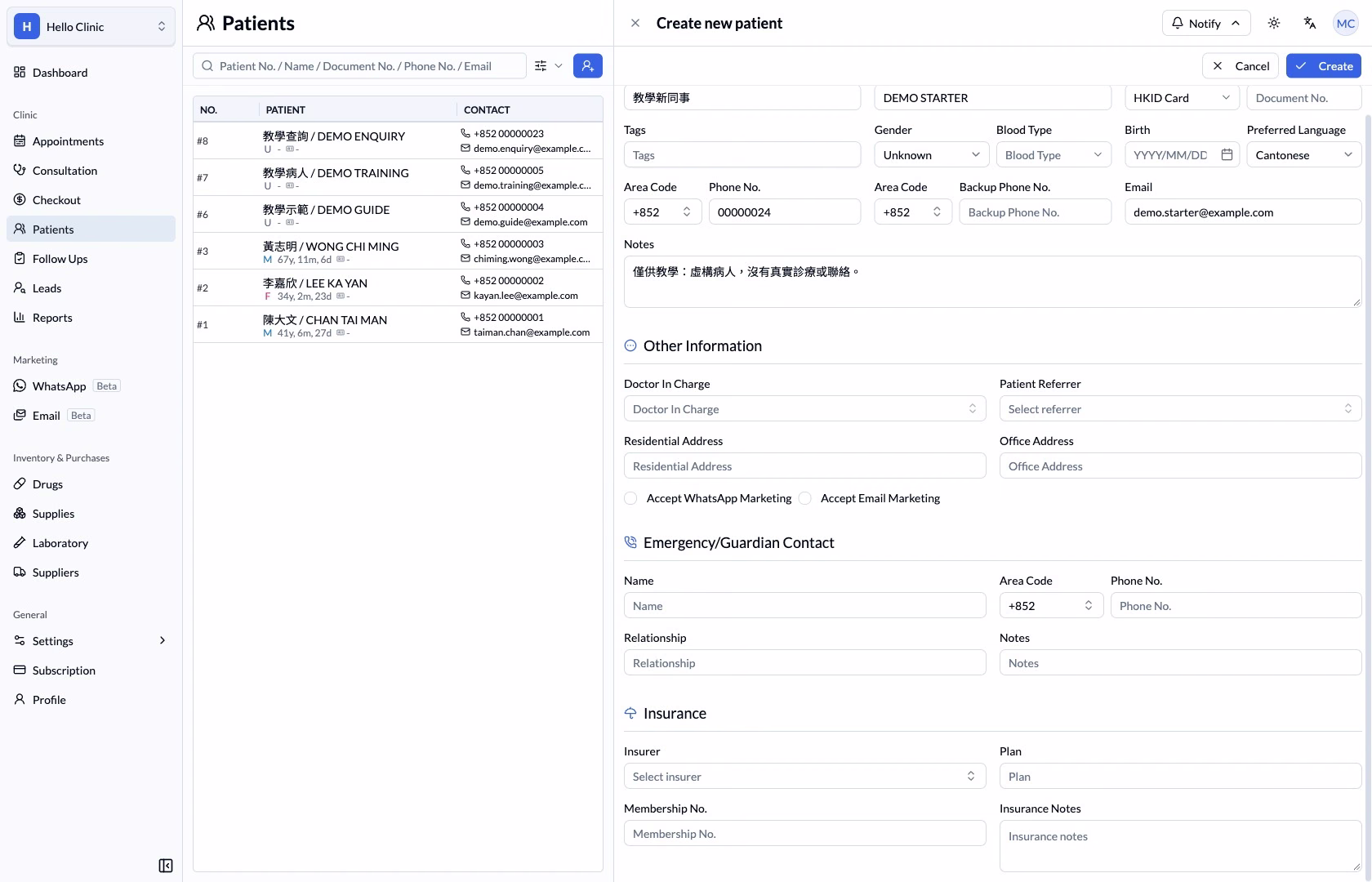This screenshot has height=882, width=1372.
Task: Close the Create new patient panel
Action: point(635,23)
